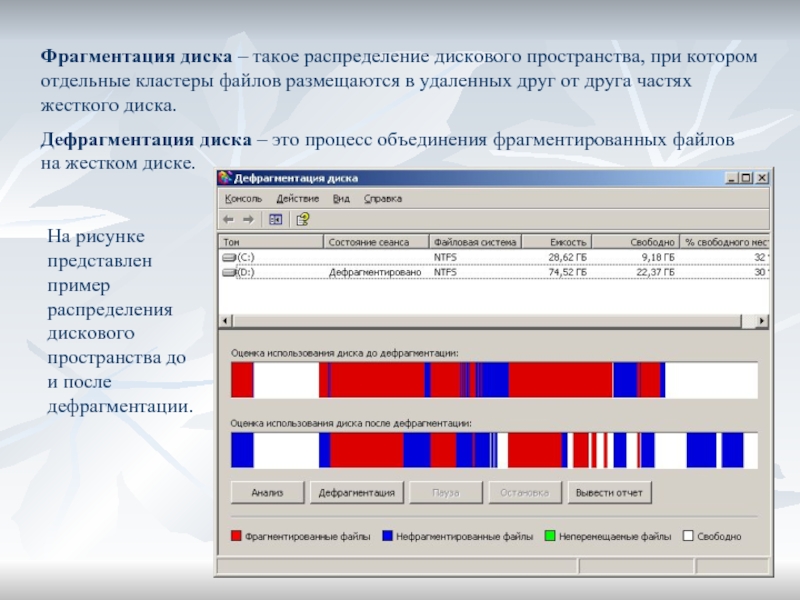Viewport: 800px width, 600px height.
Task: Click NTFS in the C: row
Action: point(445,257)
